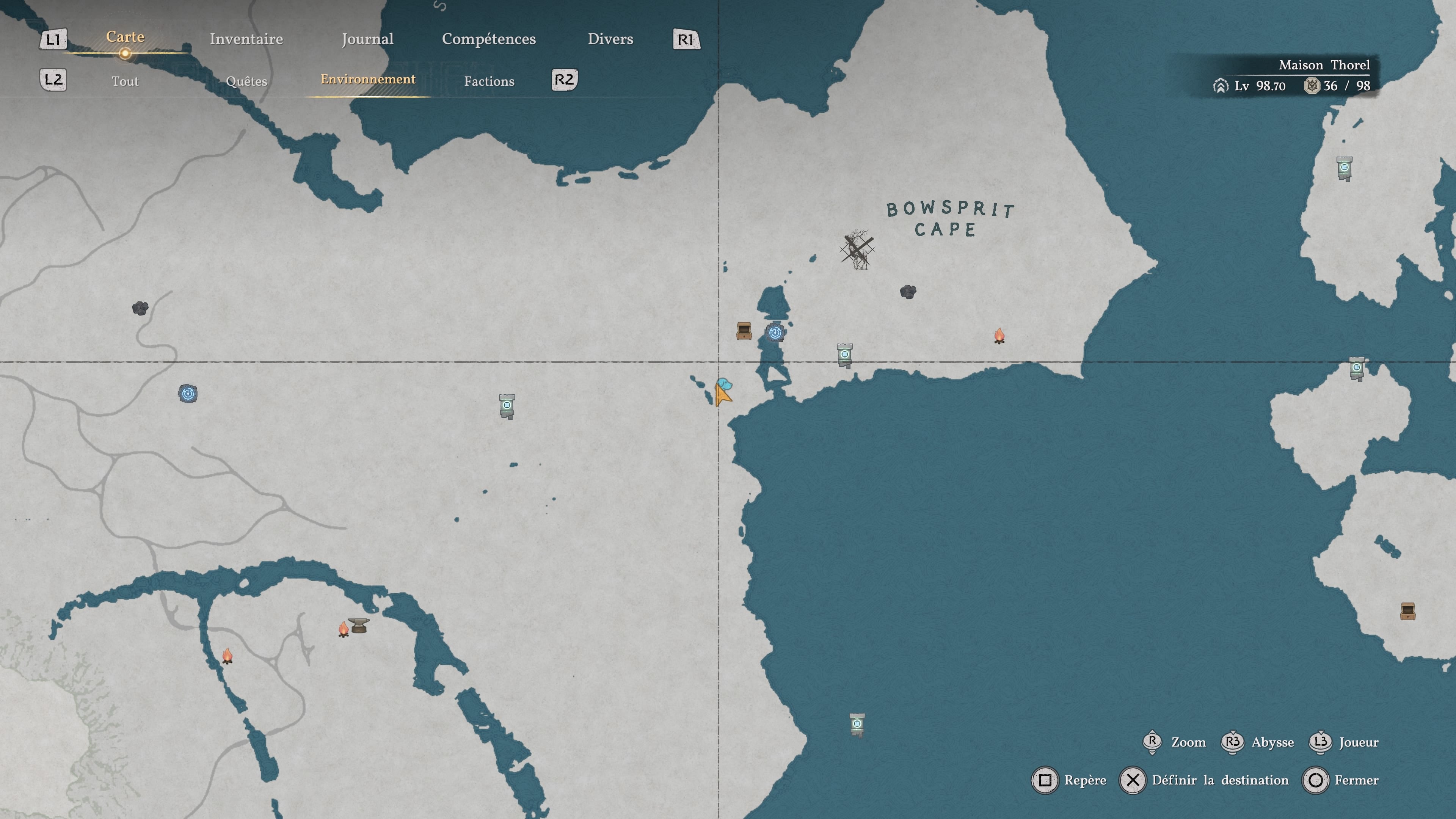This screenshot has height=819, width=1456.
Task: Click the Zoom label
Action: [x=1188, y=742]
